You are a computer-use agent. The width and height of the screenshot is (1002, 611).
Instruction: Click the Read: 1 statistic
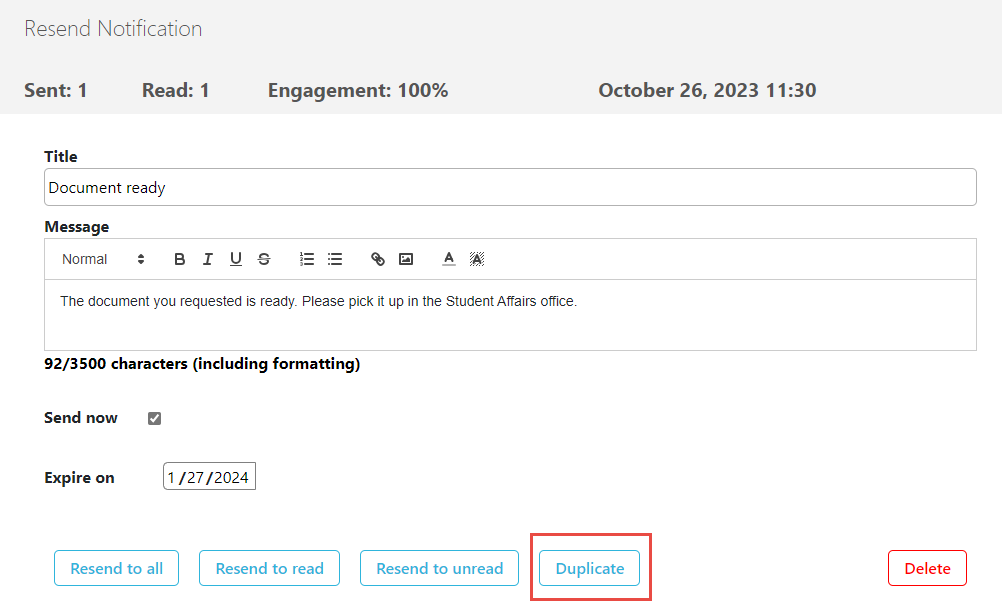pyautogui.click(x=176, y=90)
